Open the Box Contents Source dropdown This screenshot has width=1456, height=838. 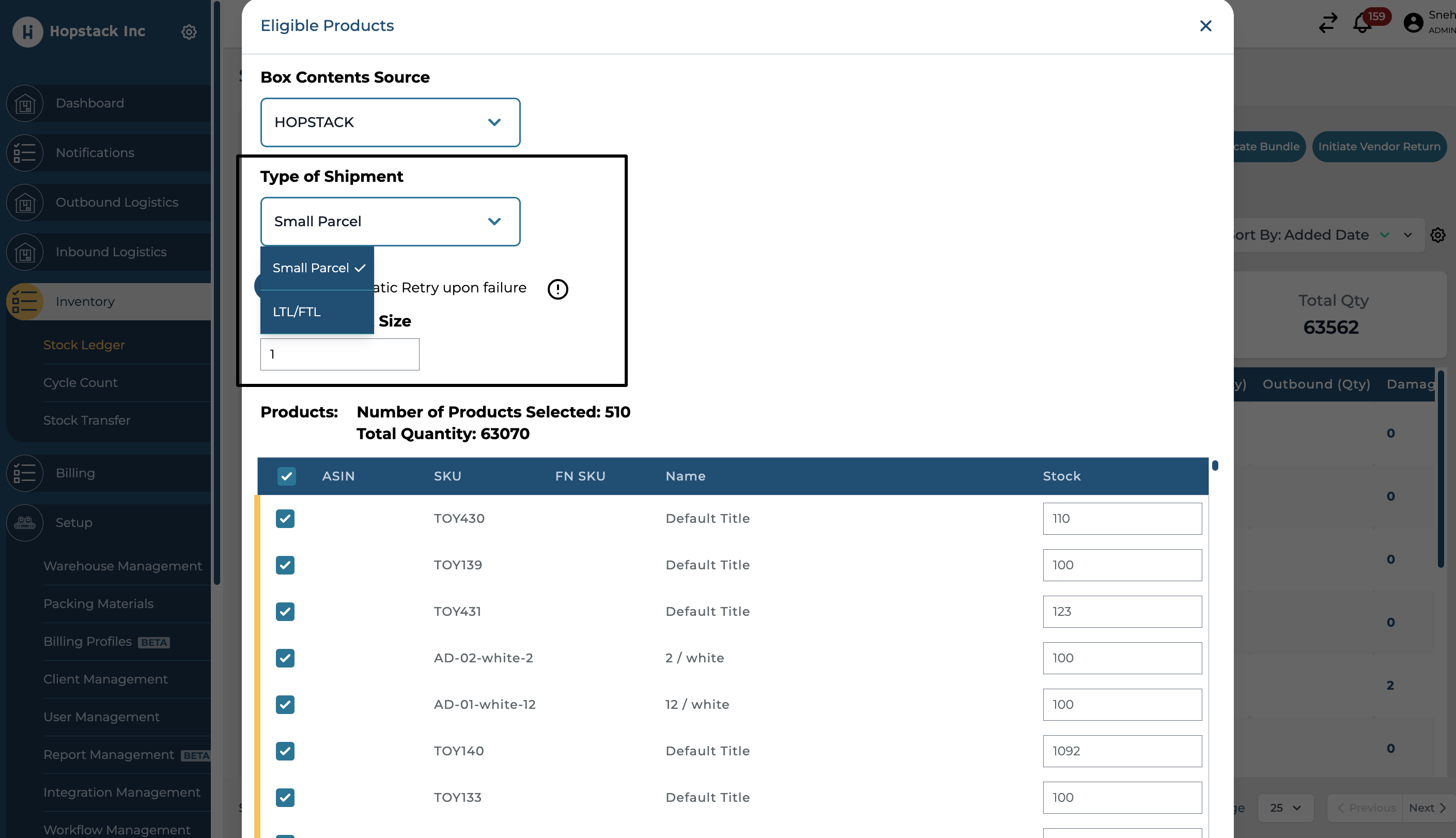(390, 122)
